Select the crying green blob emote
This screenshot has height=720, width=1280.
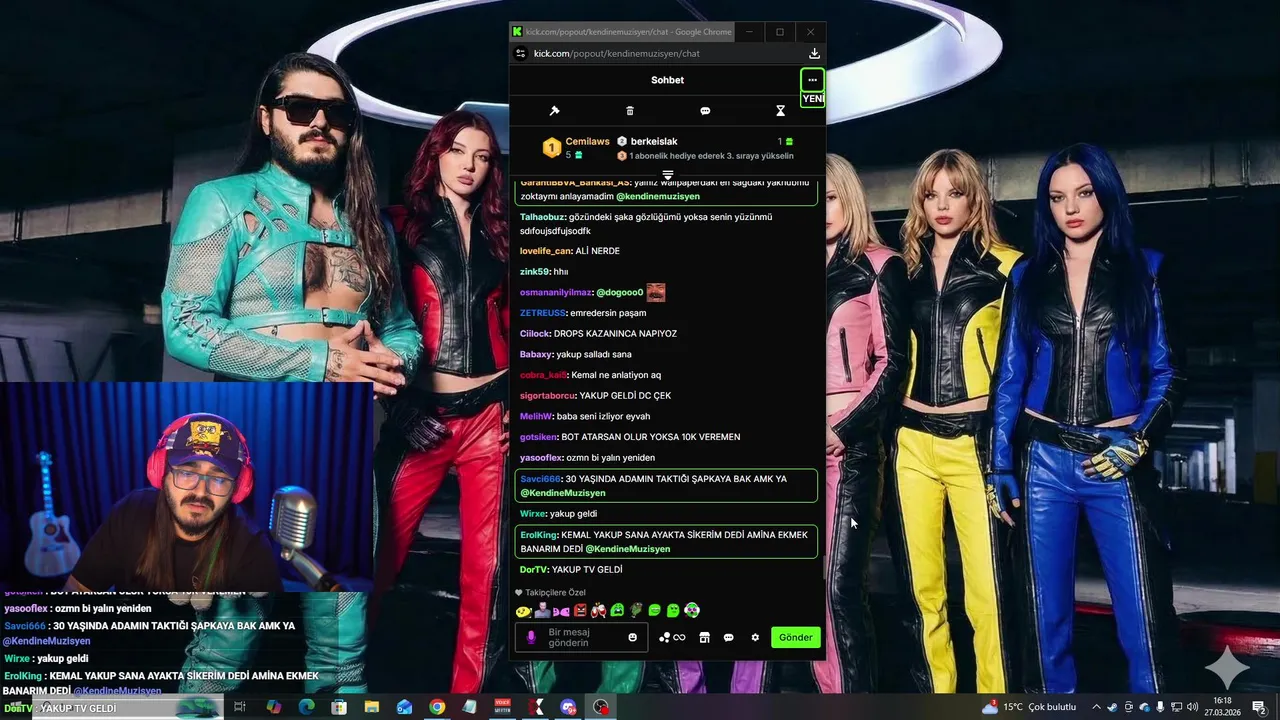617,610
